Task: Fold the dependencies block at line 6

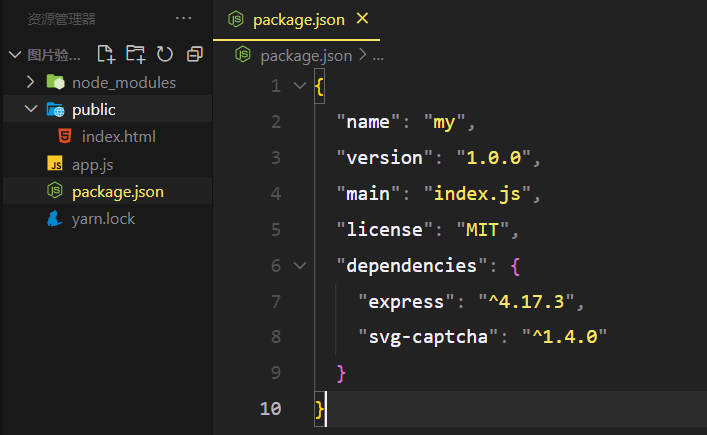Action: (x=300, y=266)
